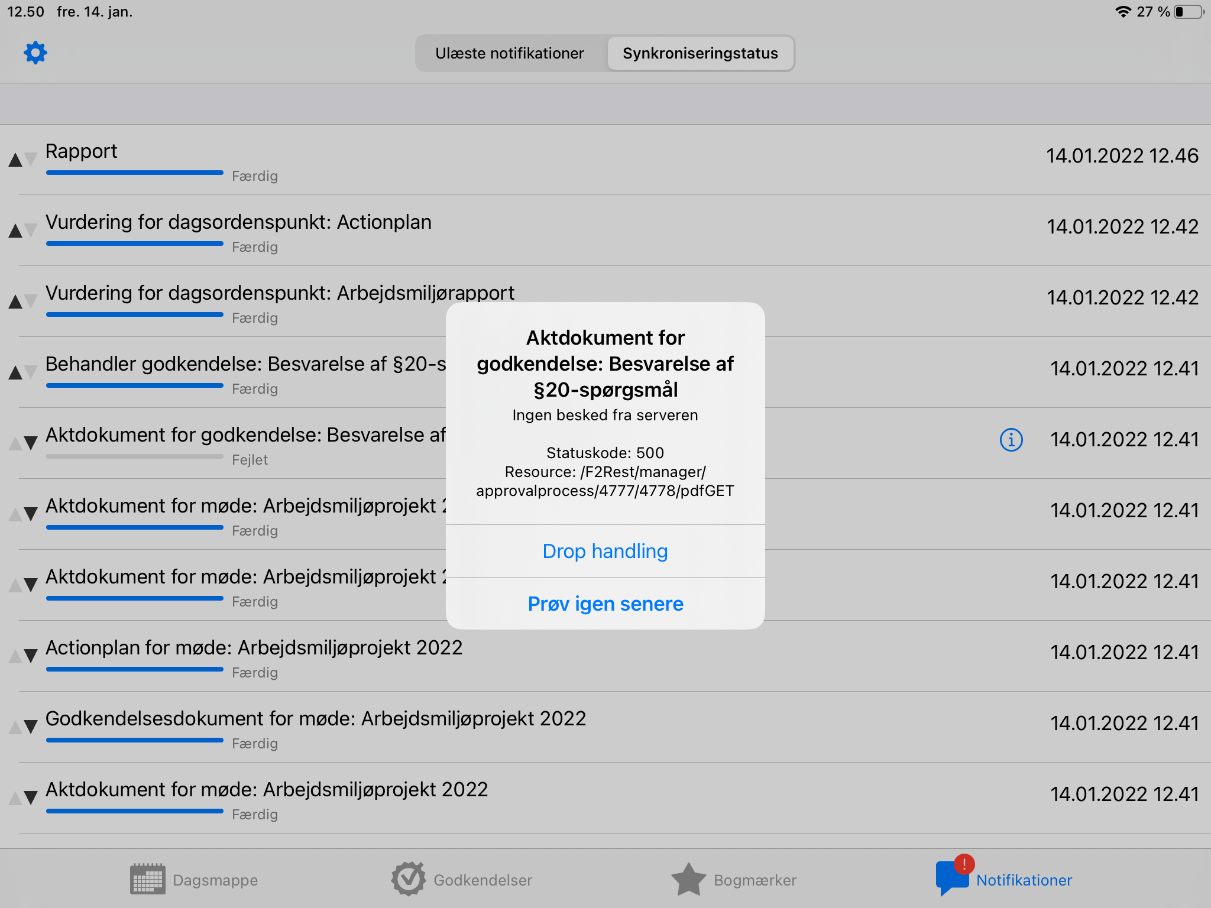Viewport: 1211px width, 908px height.
Task: Open Bogmærker star icon
Action: (688, 880)
